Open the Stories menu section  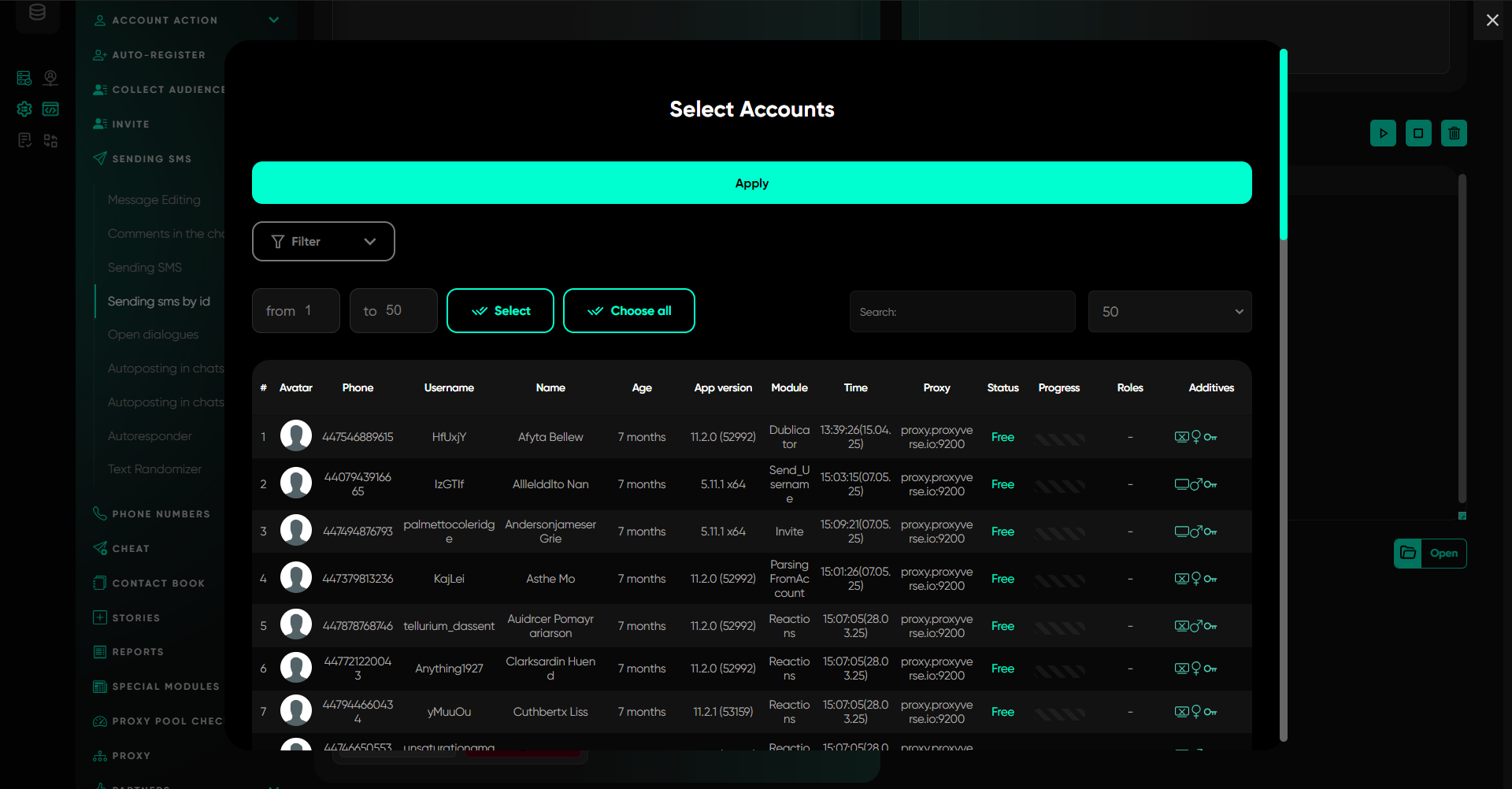135,618
